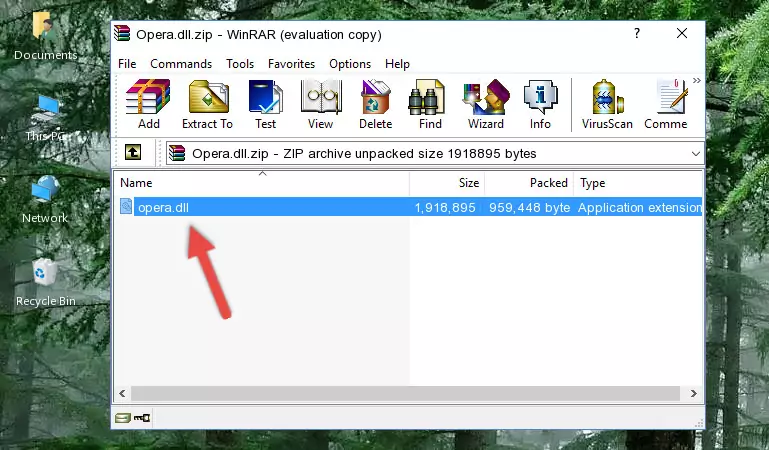Click the drive icon in status bar
This screenshot has height=450, width=769.
point(123,418)
